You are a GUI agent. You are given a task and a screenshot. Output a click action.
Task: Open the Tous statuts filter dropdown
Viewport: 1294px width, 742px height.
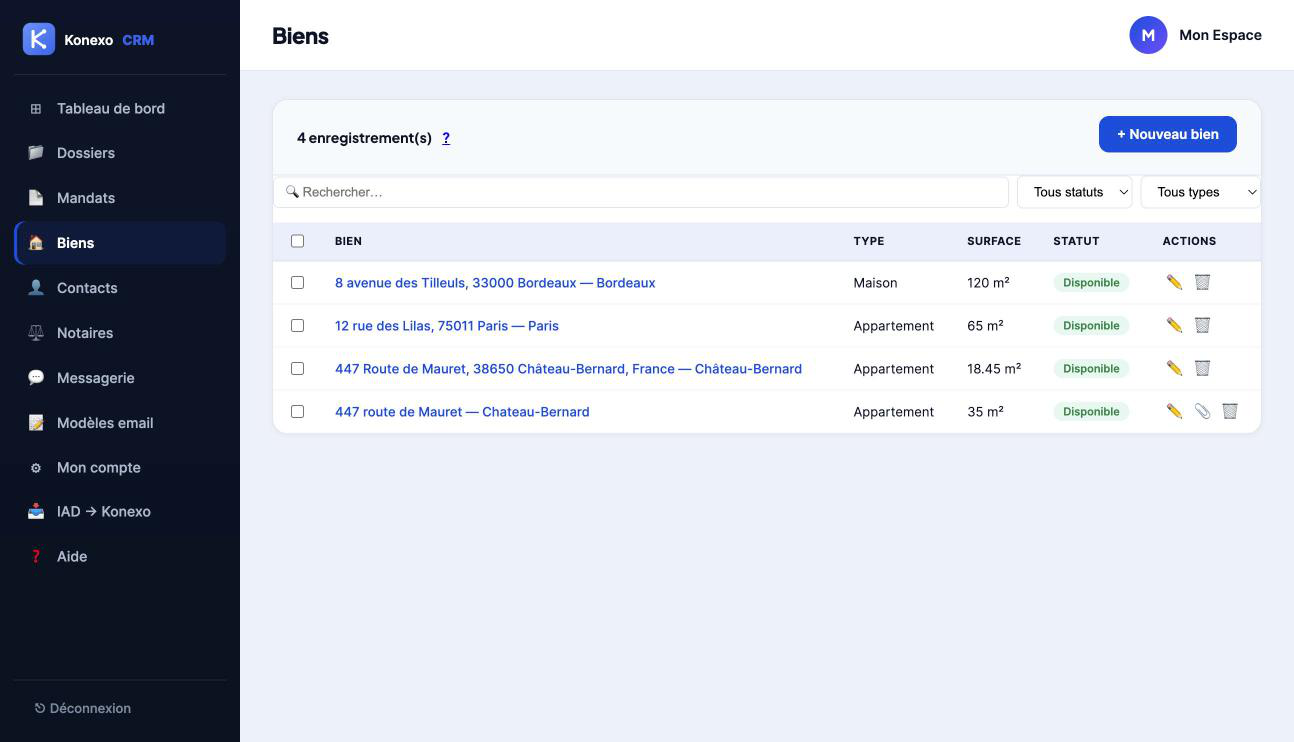click(1075, 192)
